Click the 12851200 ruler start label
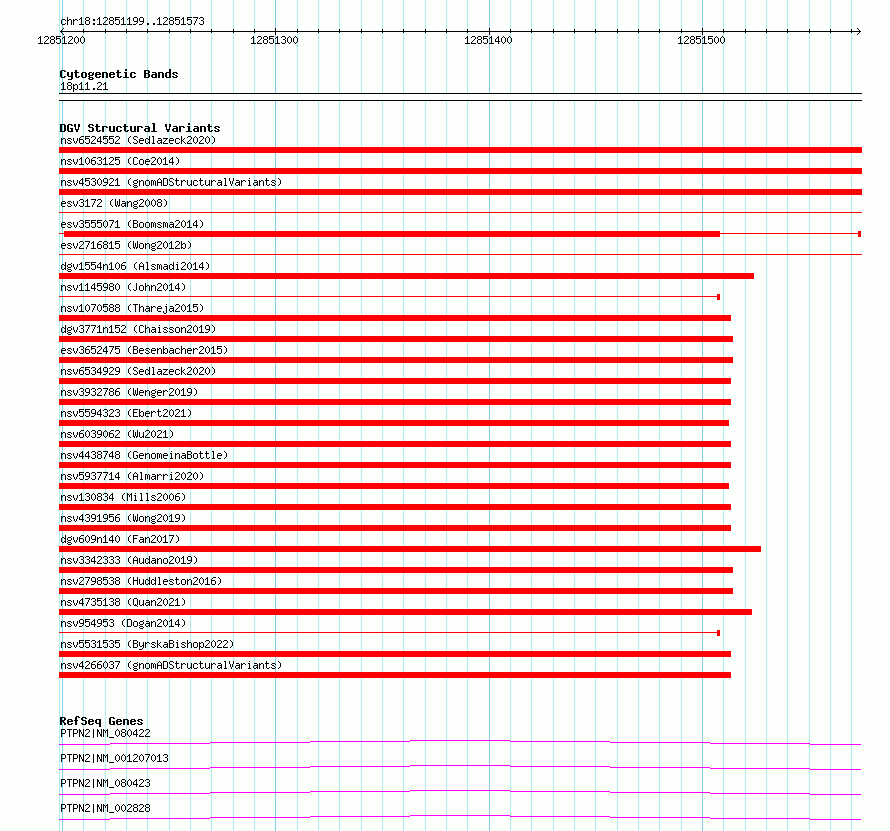The width and height of the screenshot is (890, 831). coord(61,40)
